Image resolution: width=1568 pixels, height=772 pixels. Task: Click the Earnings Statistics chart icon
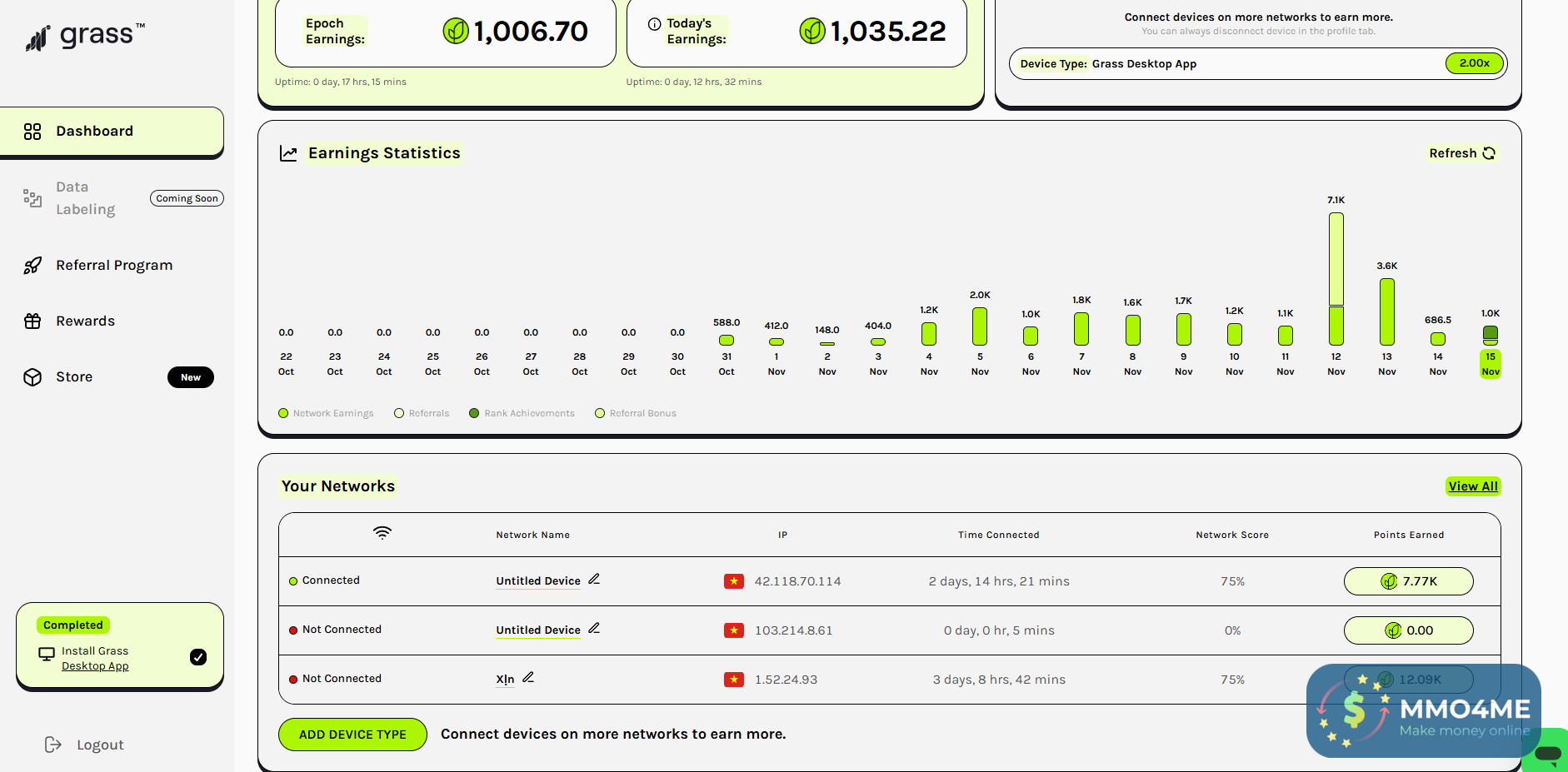288,153
